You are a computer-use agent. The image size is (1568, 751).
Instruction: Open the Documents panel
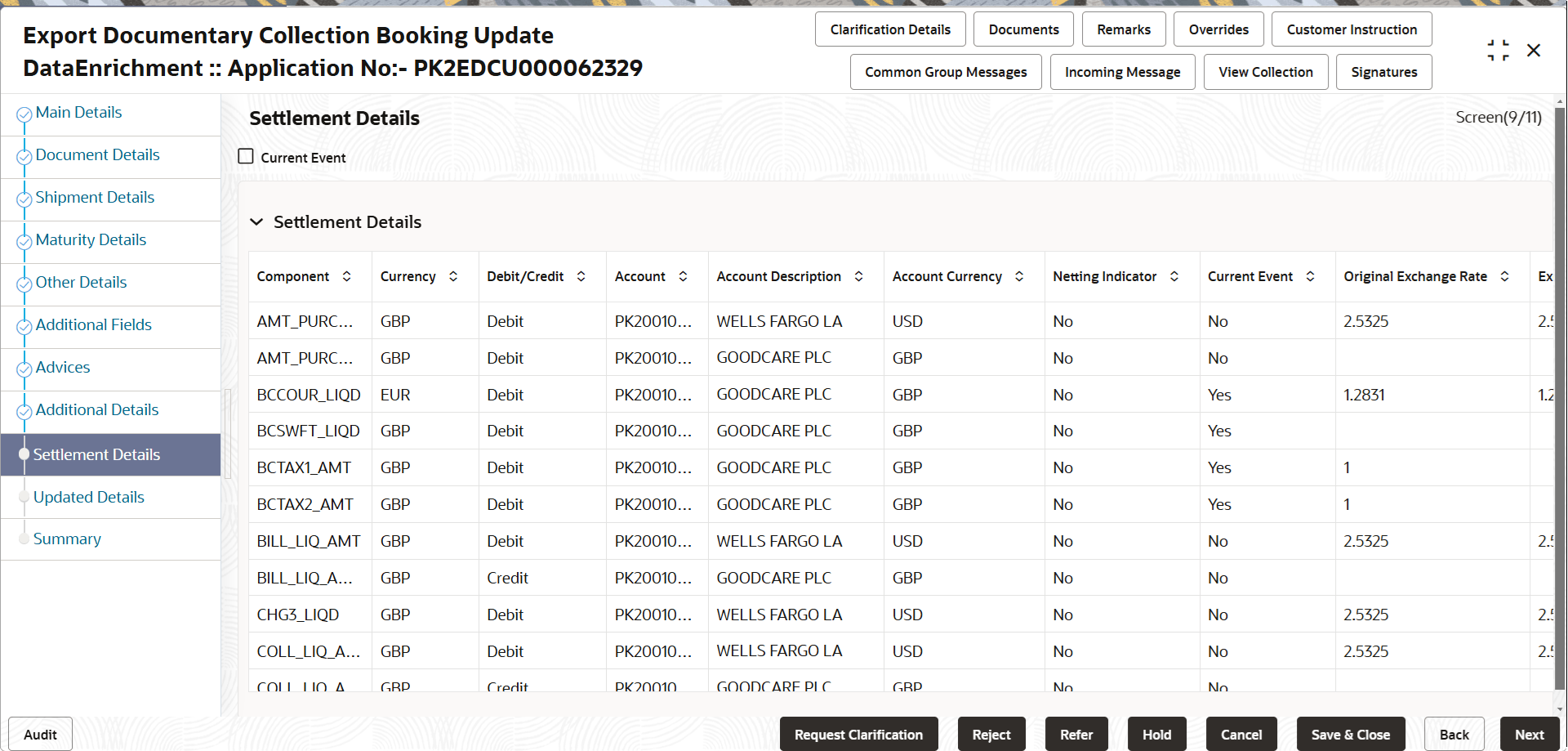(x=1023, y=29)
